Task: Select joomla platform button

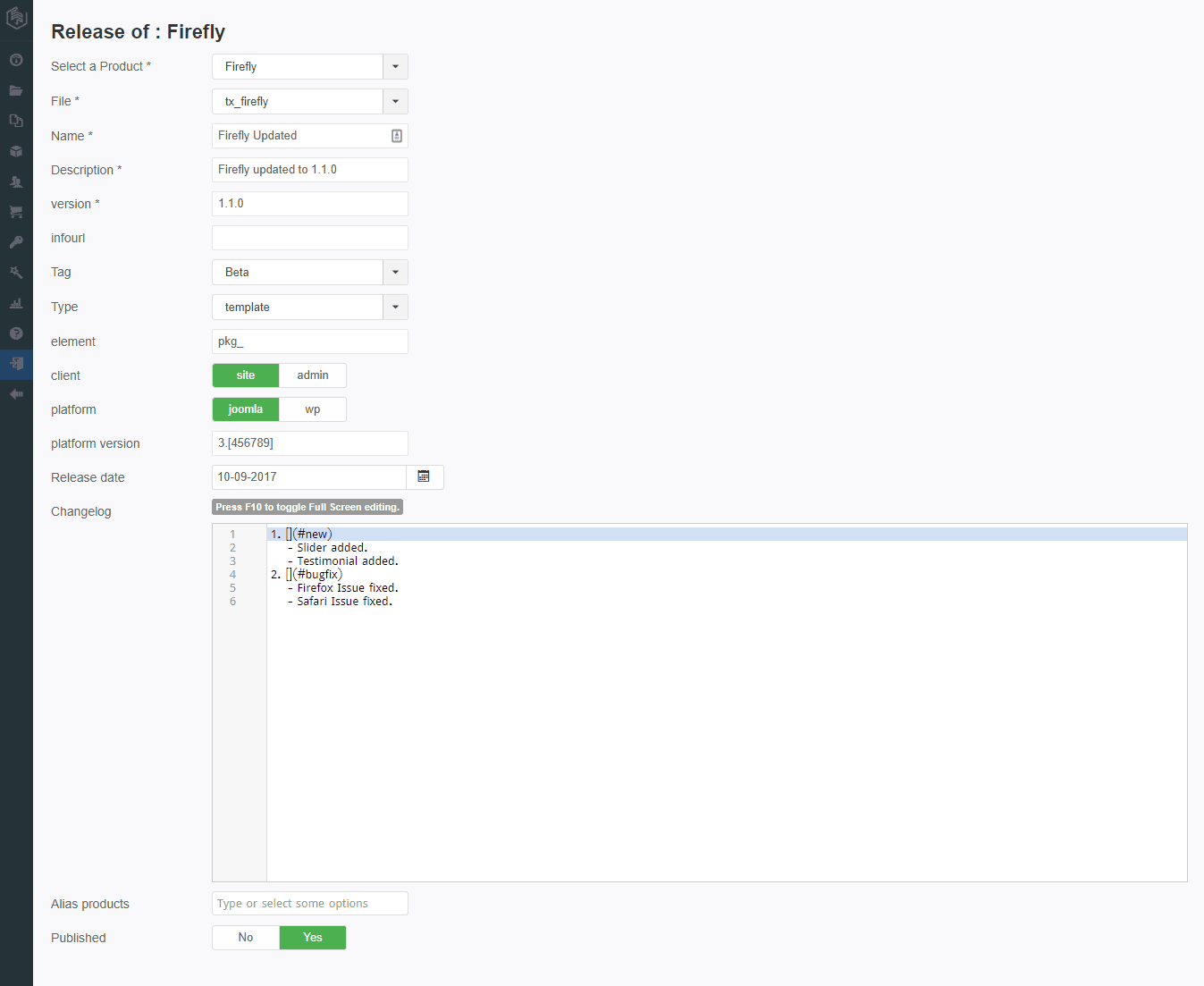Action: tap(246, 409)
